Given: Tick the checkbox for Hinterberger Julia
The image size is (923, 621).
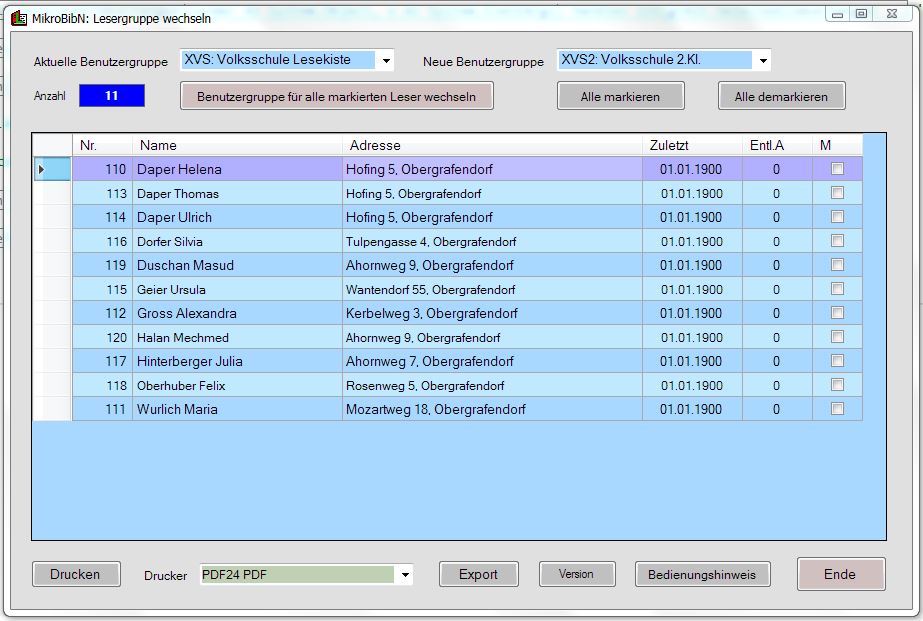Looking at the screenshot, I should [x=837, y=361].
